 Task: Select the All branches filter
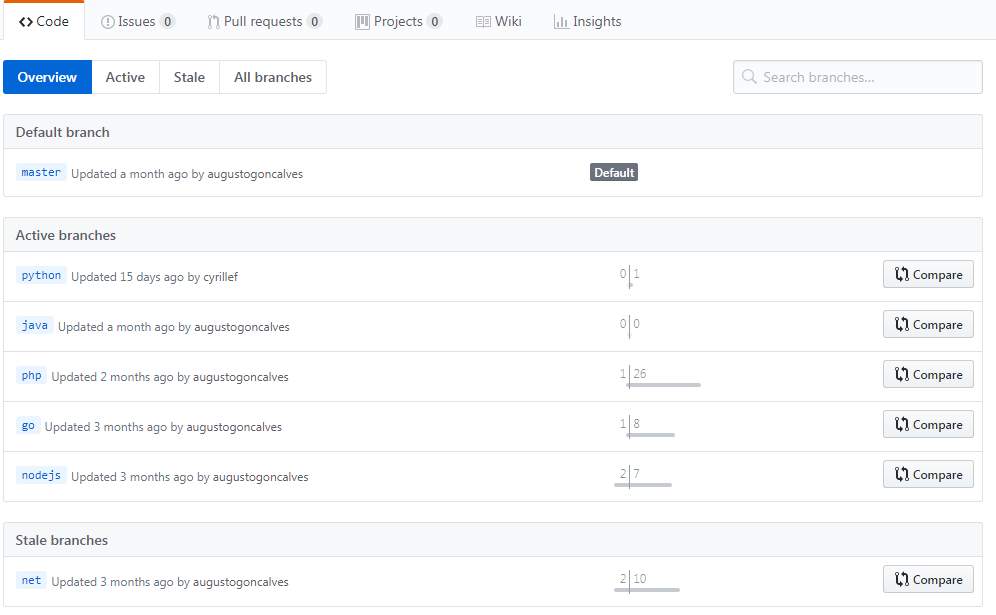[x=273, y=77]
